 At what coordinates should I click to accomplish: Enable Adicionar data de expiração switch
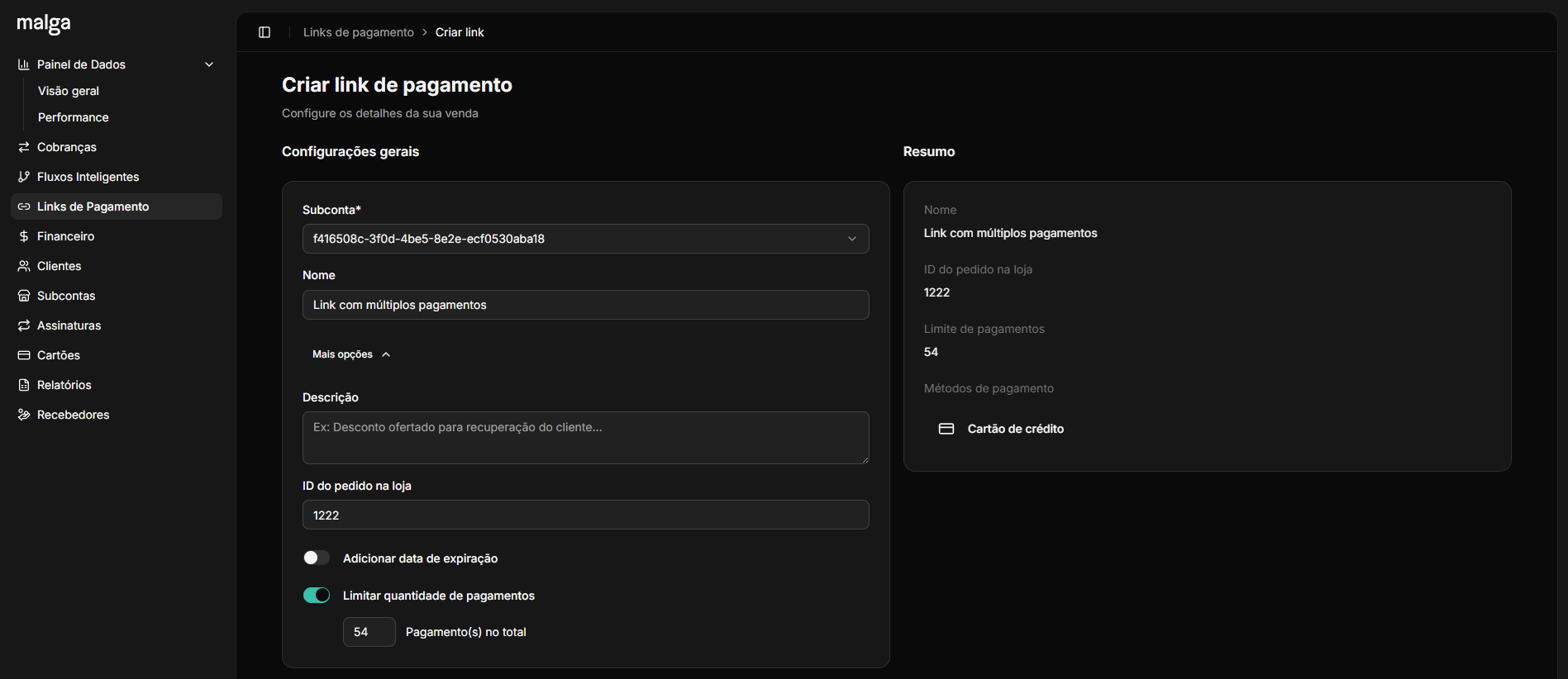click(x=317, y=558)
